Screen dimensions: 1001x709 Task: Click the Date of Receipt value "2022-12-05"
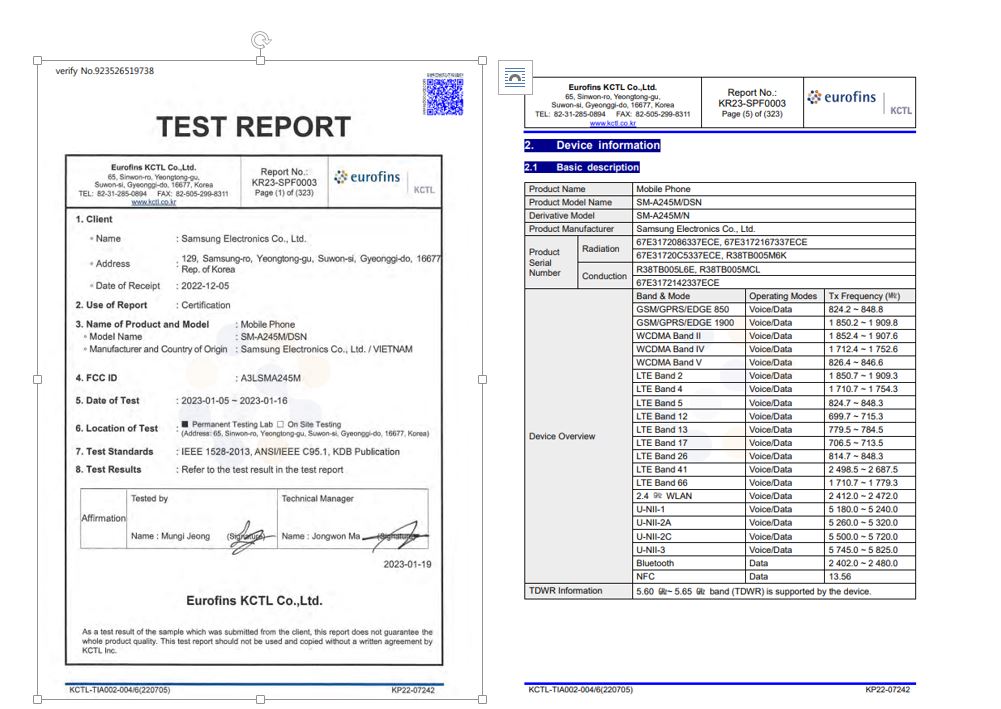(205, 286)
